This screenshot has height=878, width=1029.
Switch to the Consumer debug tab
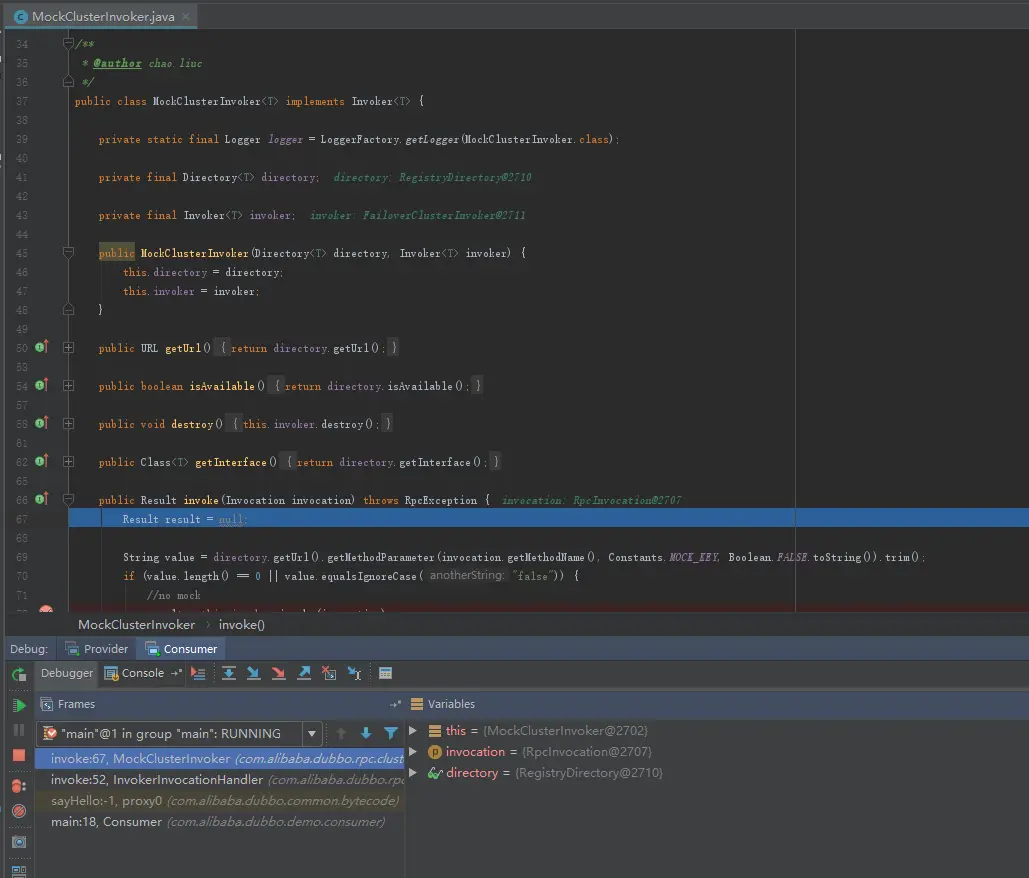point(181,649)
